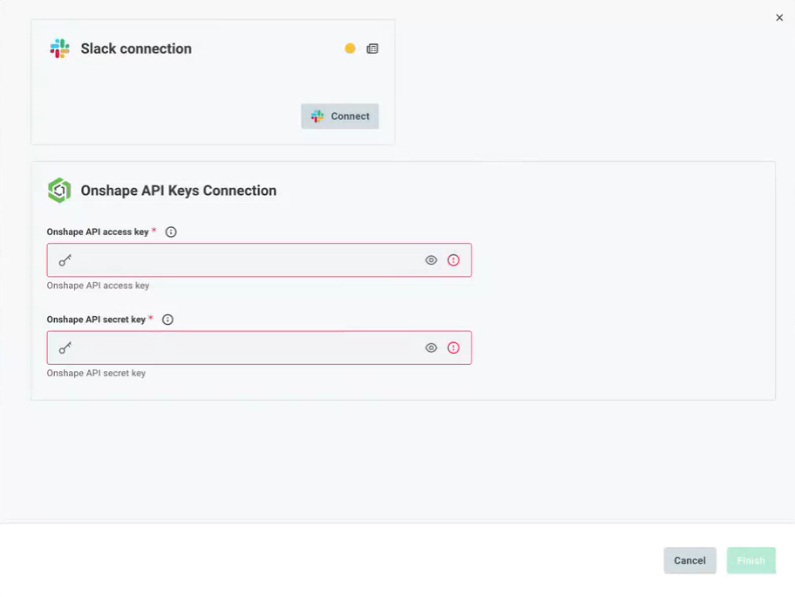The height and width of the screenshot is (597, 795).
Task: Click the key icon in secret key field
Action: coord(65,348)
